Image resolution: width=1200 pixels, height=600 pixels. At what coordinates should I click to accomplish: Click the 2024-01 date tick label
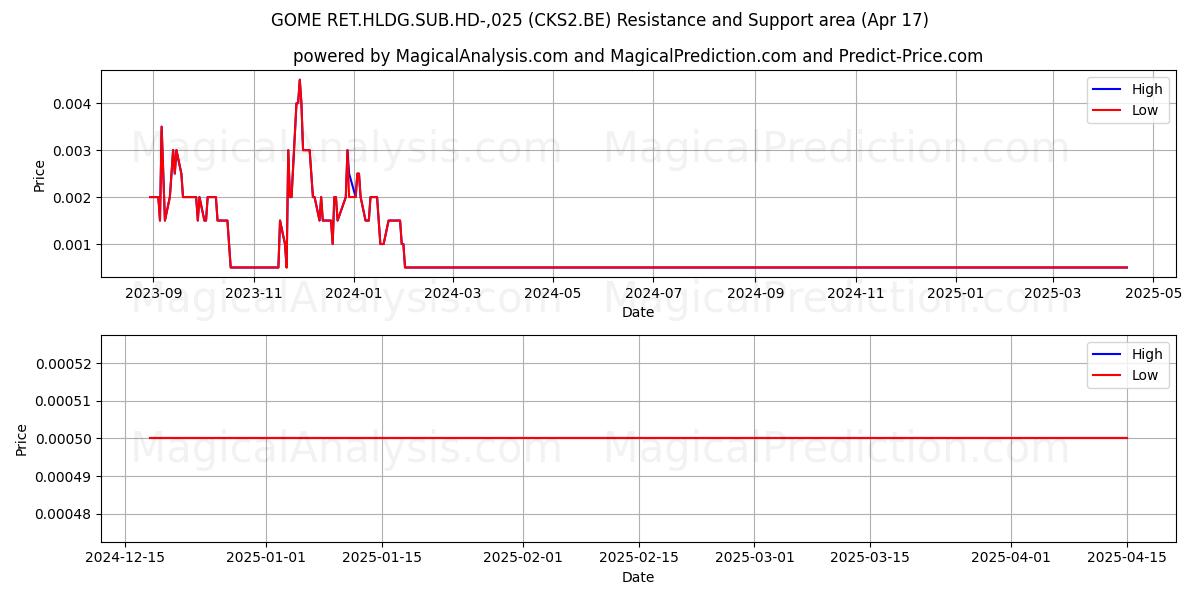(354, 294)
